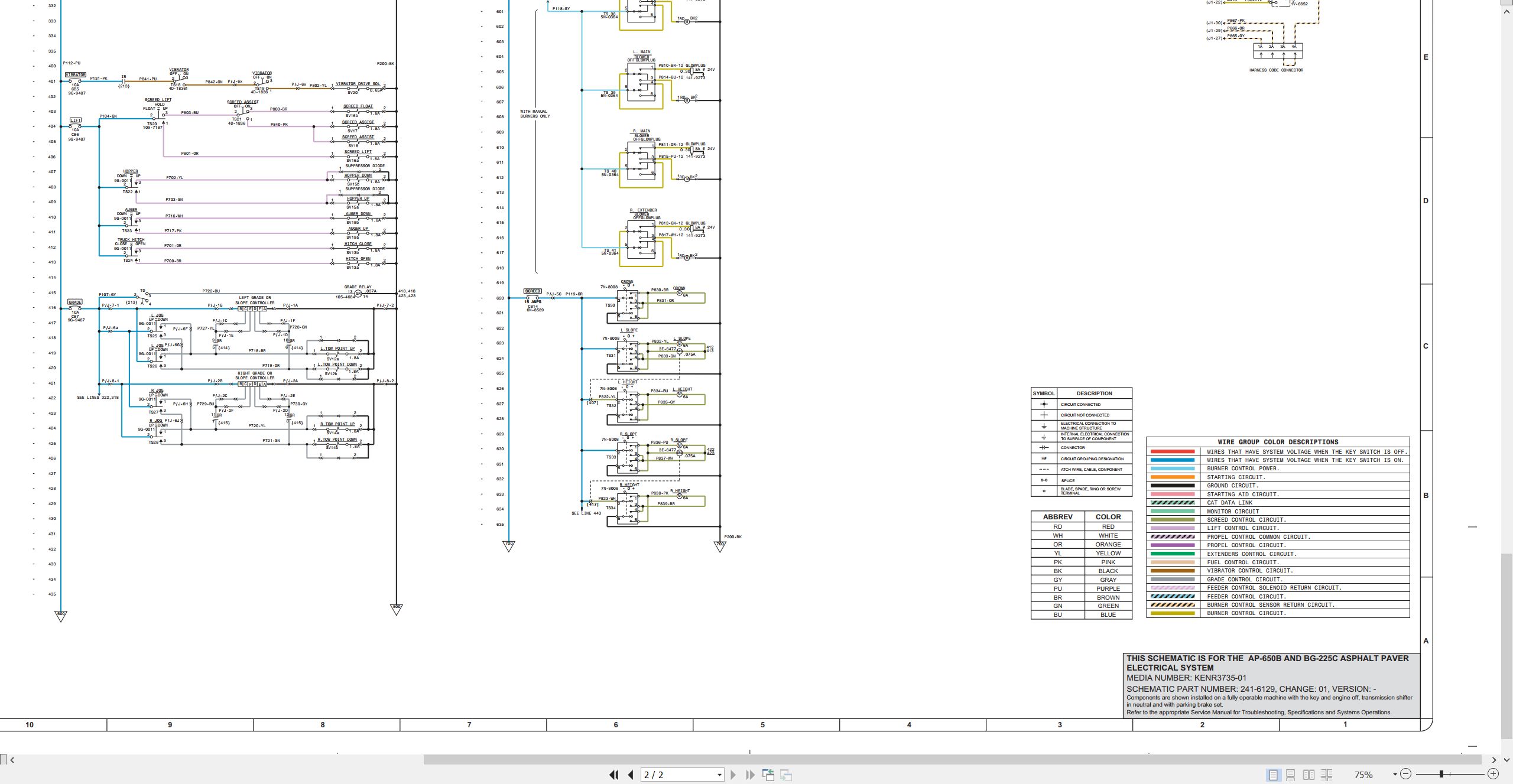Go to the previous page
The width and height of the screenshot is (1513, 784).
(x=631, y=775)
